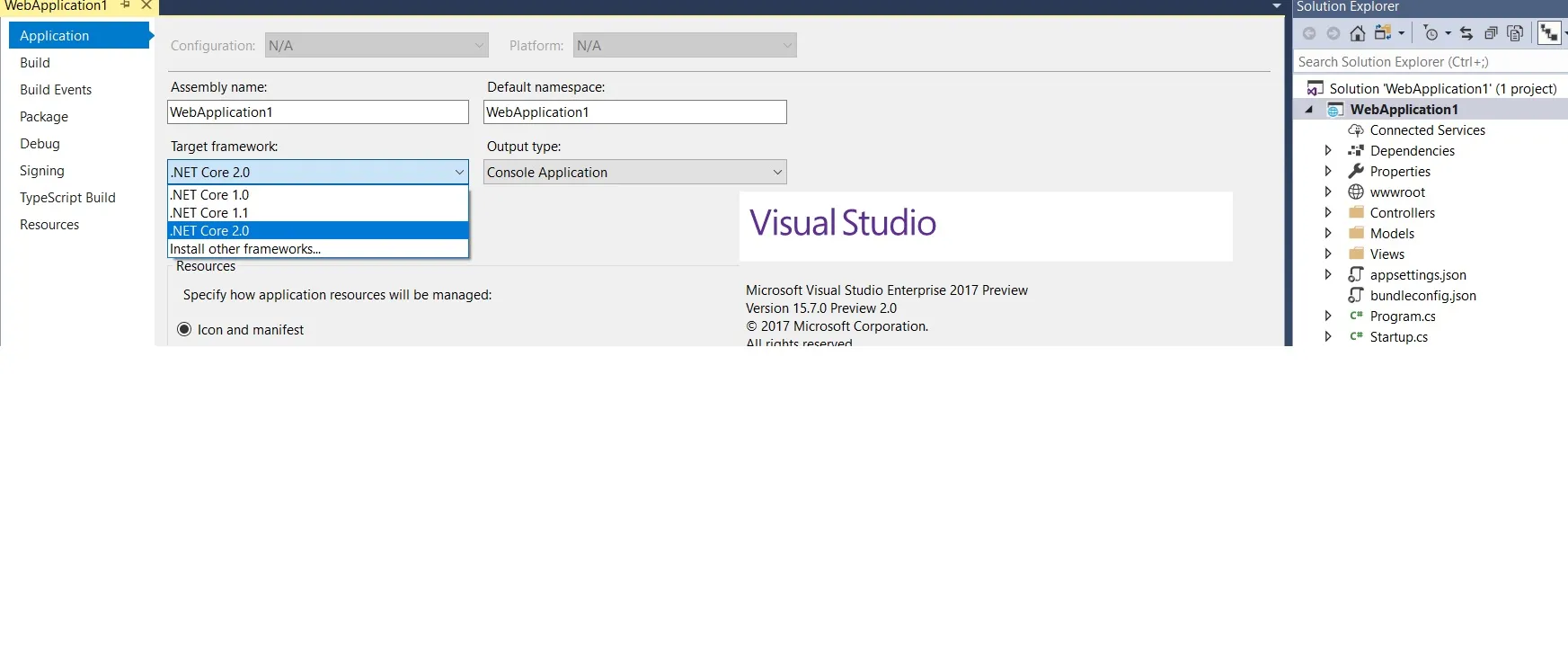Expand the Program.cs node
1568x651 pixels.
(1328, 317)
